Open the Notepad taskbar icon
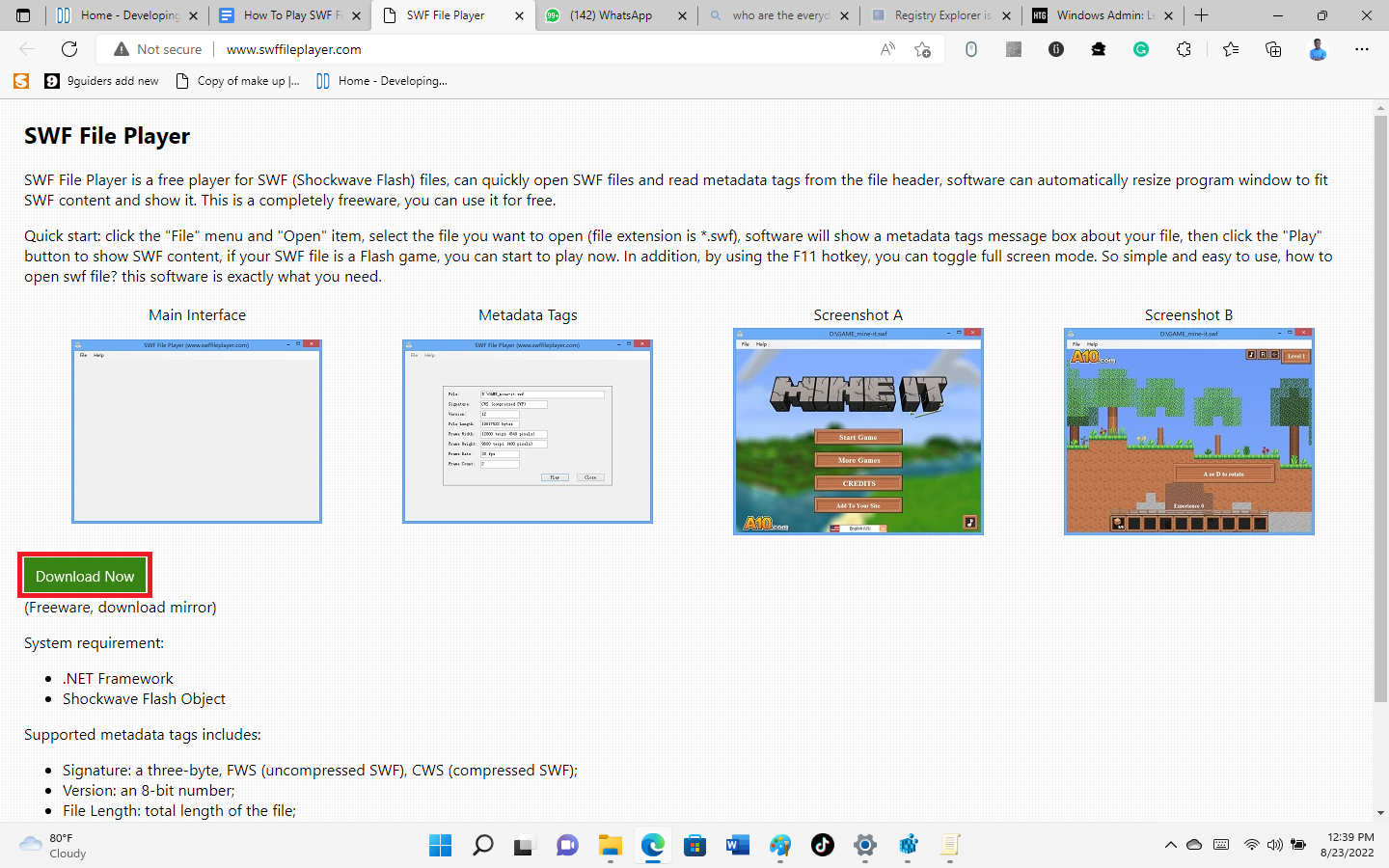This screenshot has height=868, width=1389. click(950, 846)
